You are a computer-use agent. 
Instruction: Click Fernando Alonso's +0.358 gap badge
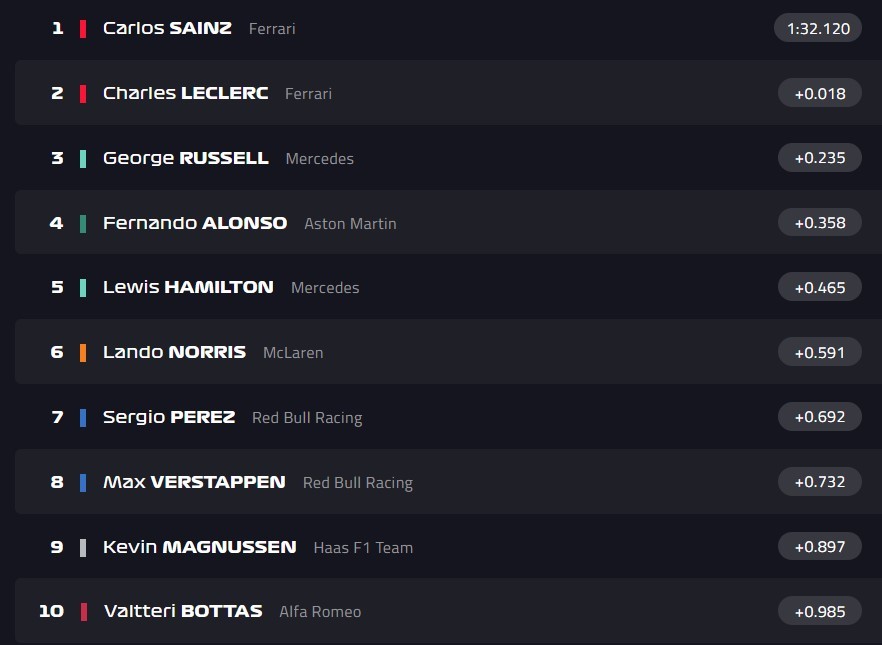point(819,223)
